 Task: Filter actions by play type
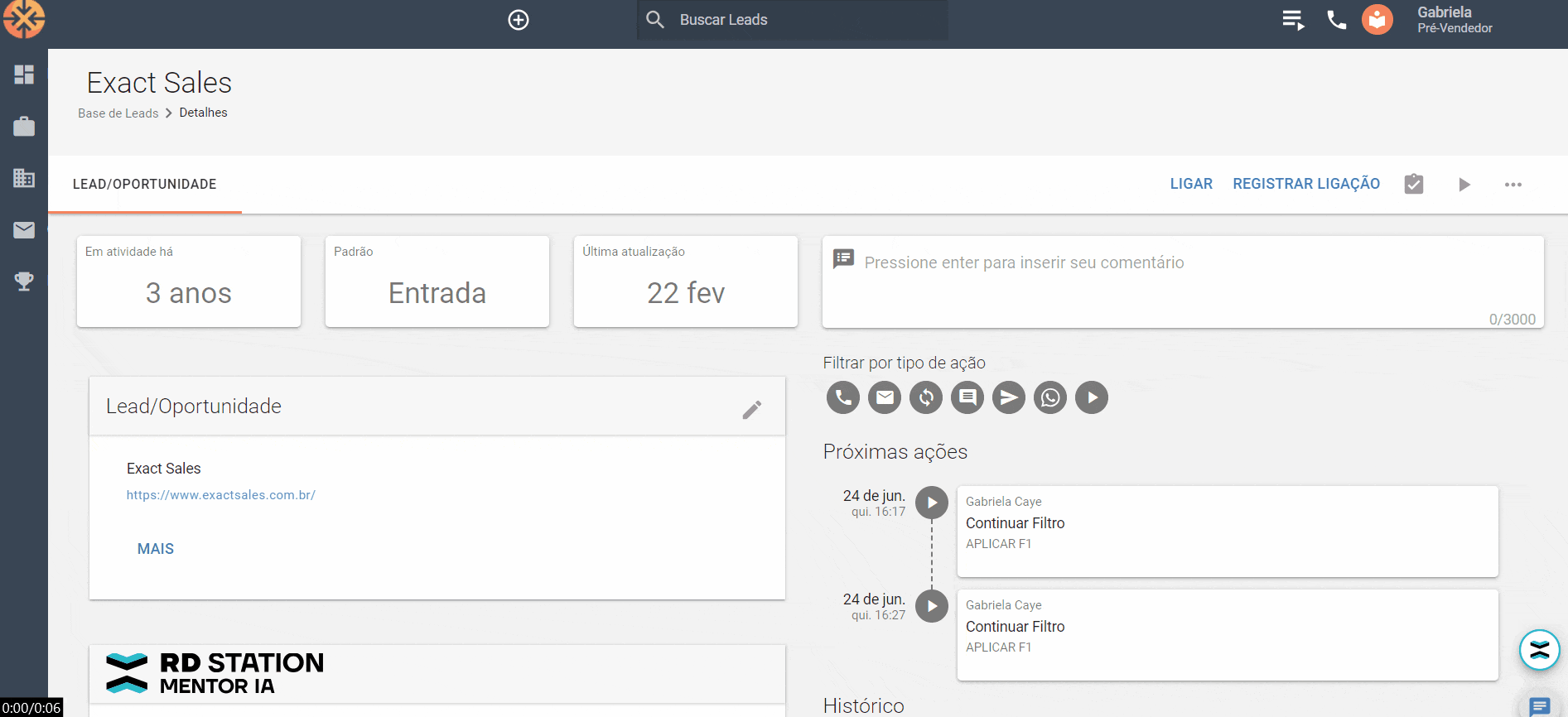1092,397
